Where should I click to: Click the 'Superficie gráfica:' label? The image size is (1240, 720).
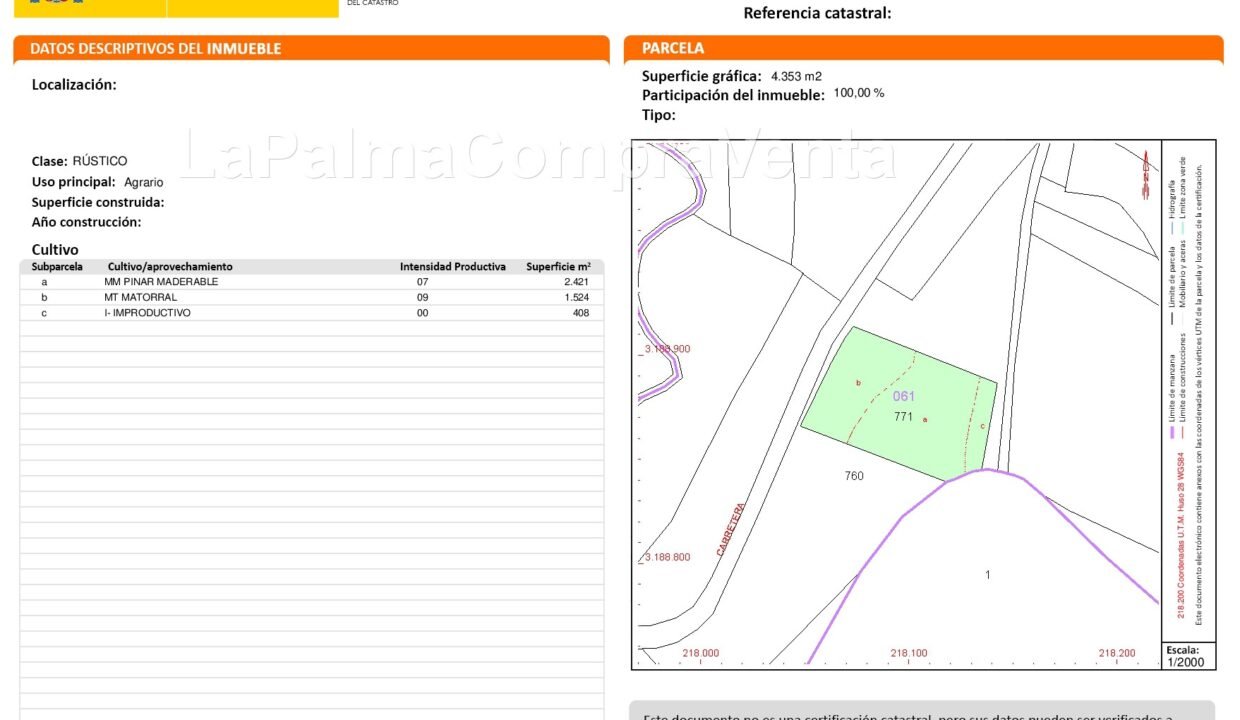pos(701,76)
